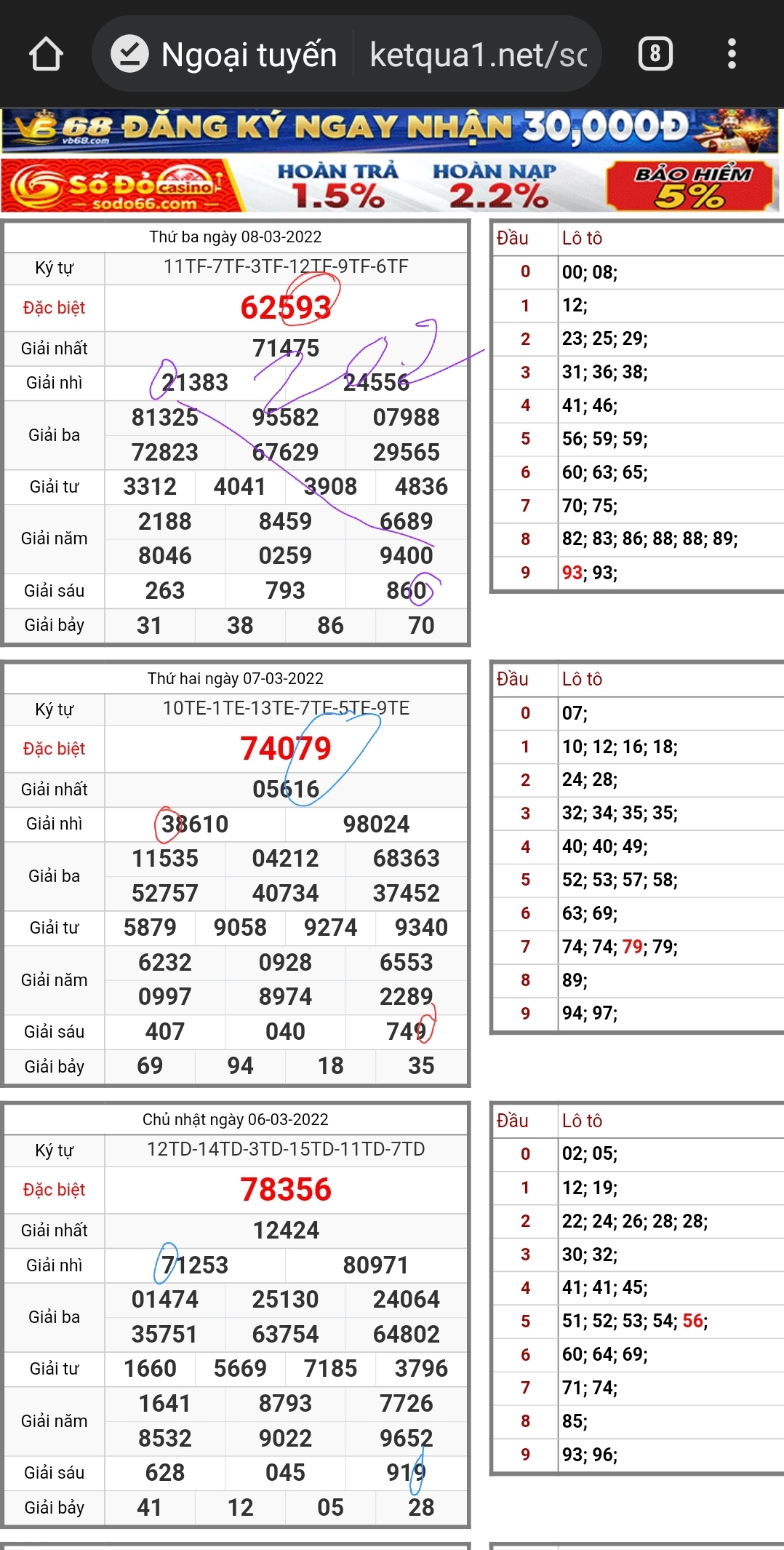The height and width of the screenshot is (1550, 784).
Task: Tap third prize number 25130
Action: (x=286, y=1300)
